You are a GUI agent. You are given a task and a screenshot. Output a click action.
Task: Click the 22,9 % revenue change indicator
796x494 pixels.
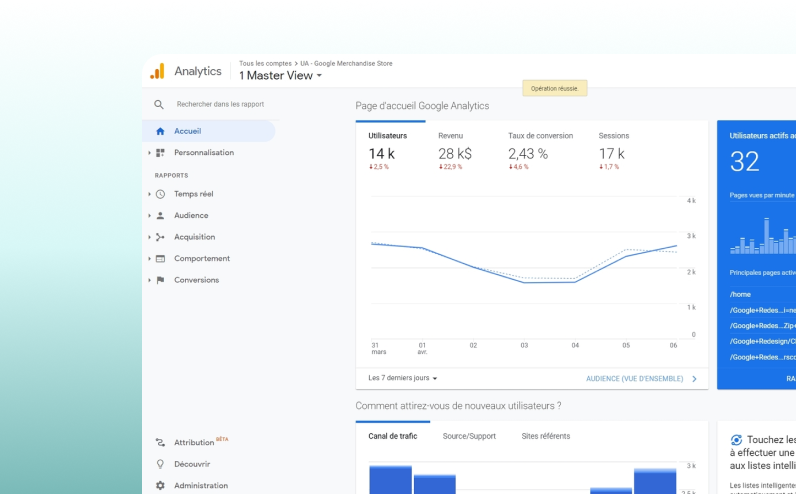click(450, 167)
